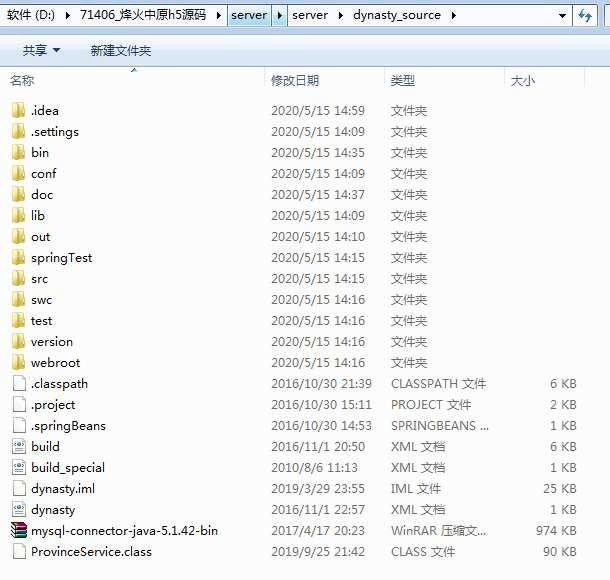Viewport: 610px width, 580px height.
Task: Click the dynasty.iml filename
Action: [x=63, y=489]
